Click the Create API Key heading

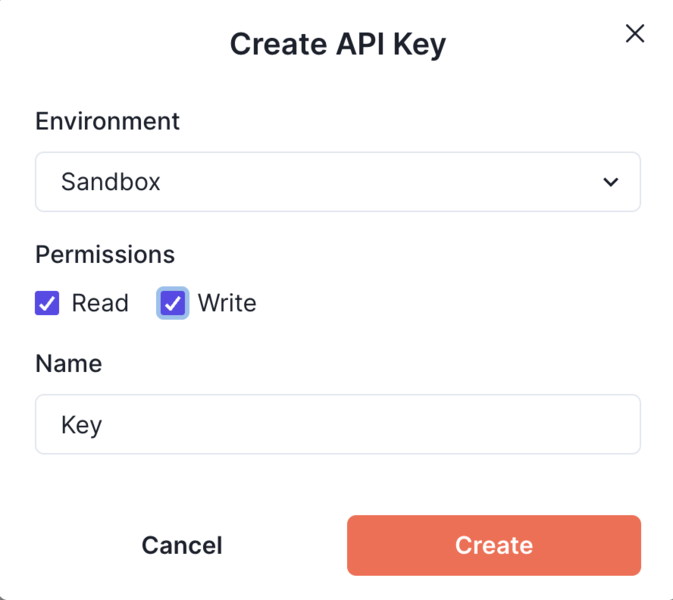[337, 44]
